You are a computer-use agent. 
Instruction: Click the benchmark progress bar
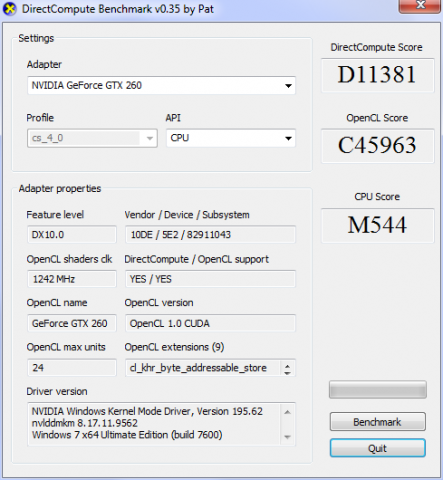pyautogui.click(x=378, y=390)
